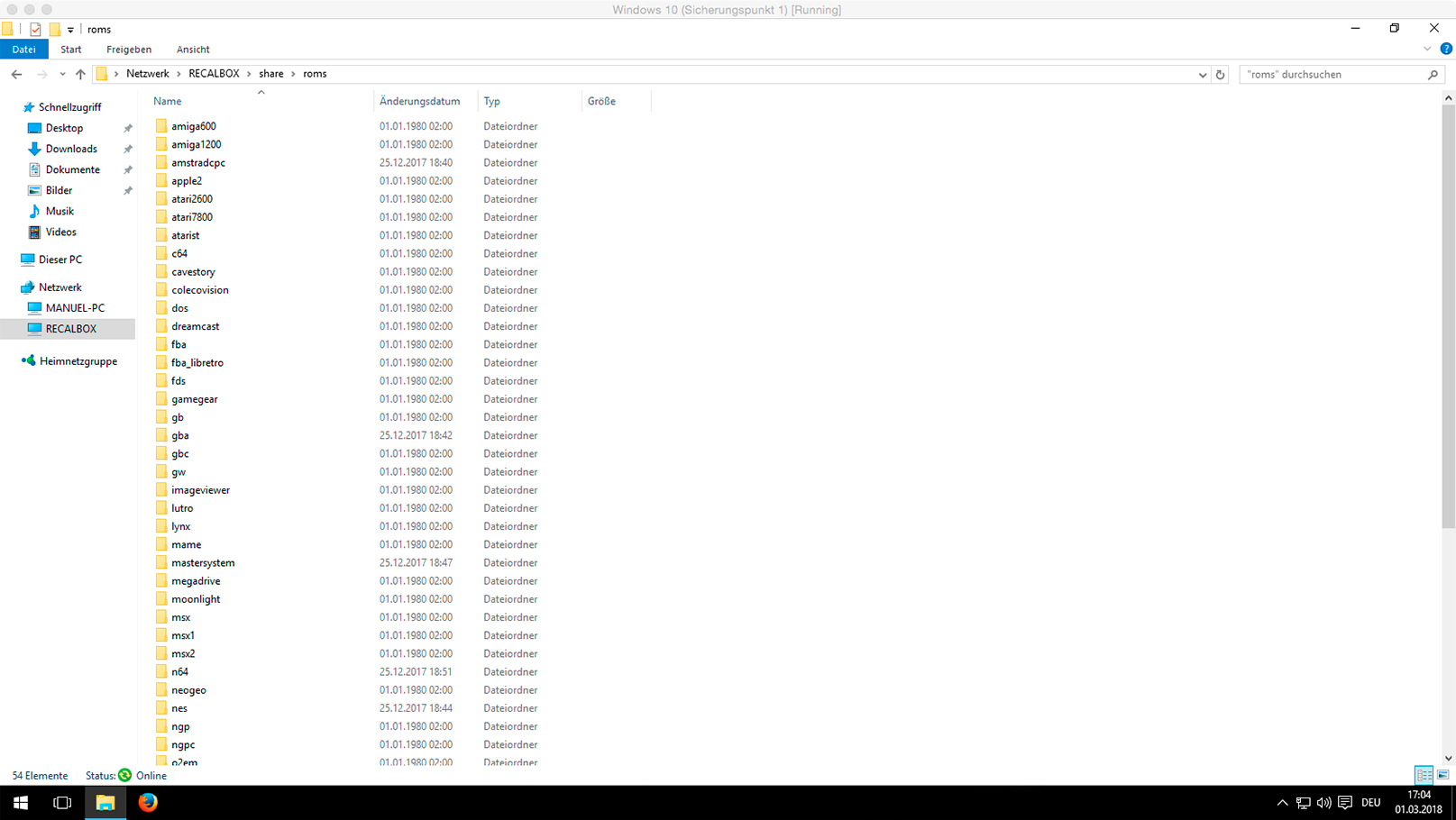Open Musik in navigation pane
1456x820 pixels.
click(x=60, y=211)
